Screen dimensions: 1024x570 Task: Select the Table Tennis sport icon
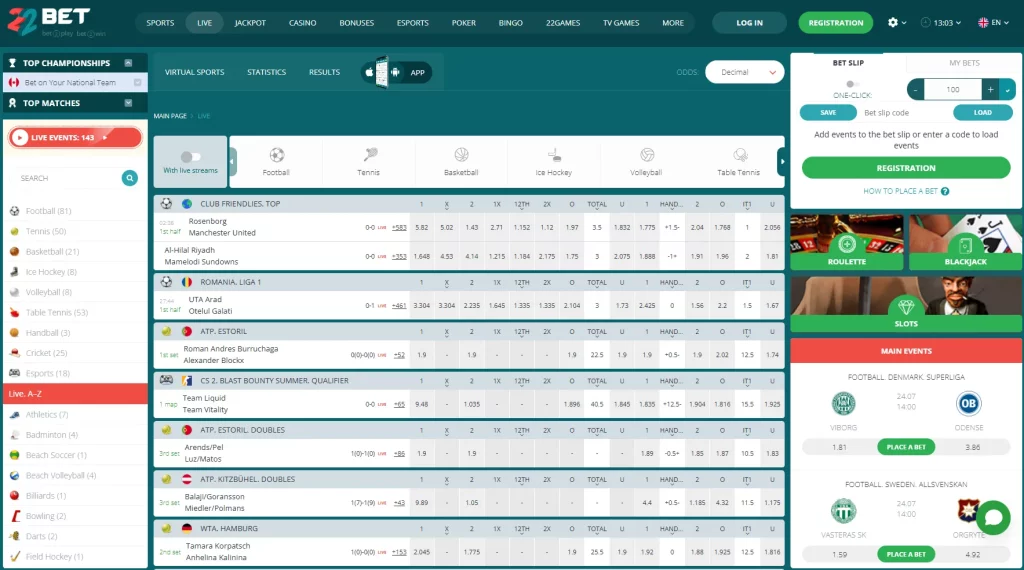tap(739, 155)
